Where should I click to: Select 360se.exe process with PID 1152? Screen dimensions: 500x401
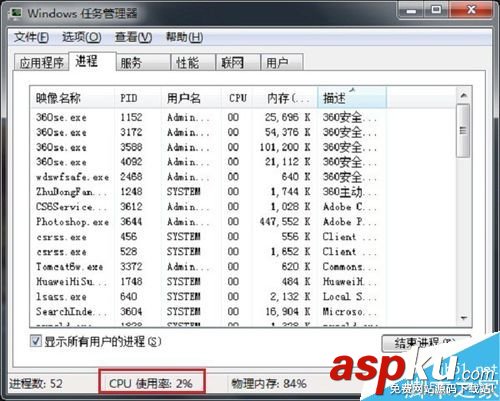(207, 117)
